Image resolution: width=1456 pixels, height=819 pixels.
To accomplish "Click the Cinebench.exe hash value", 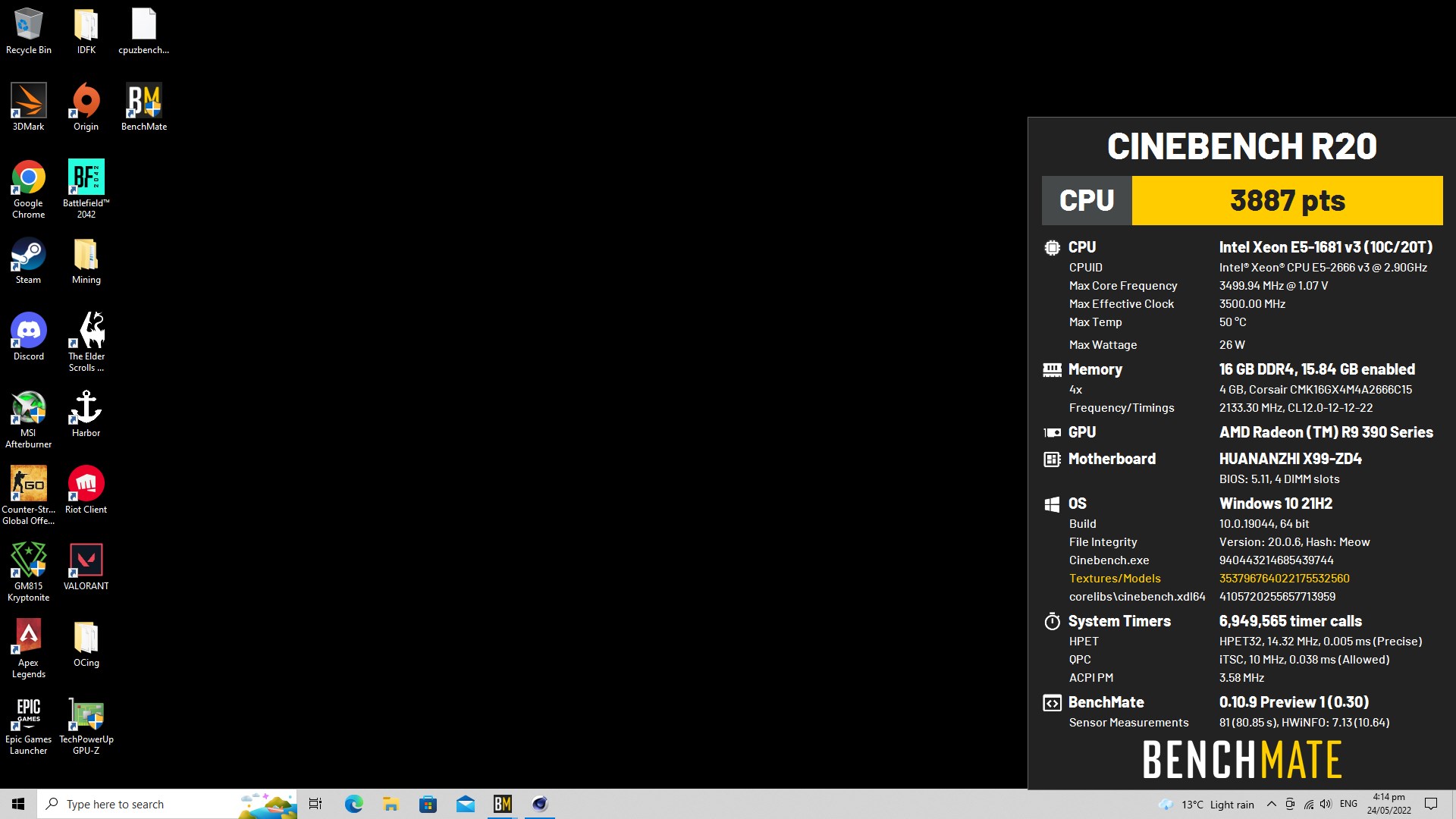I will coord(1276,560).
